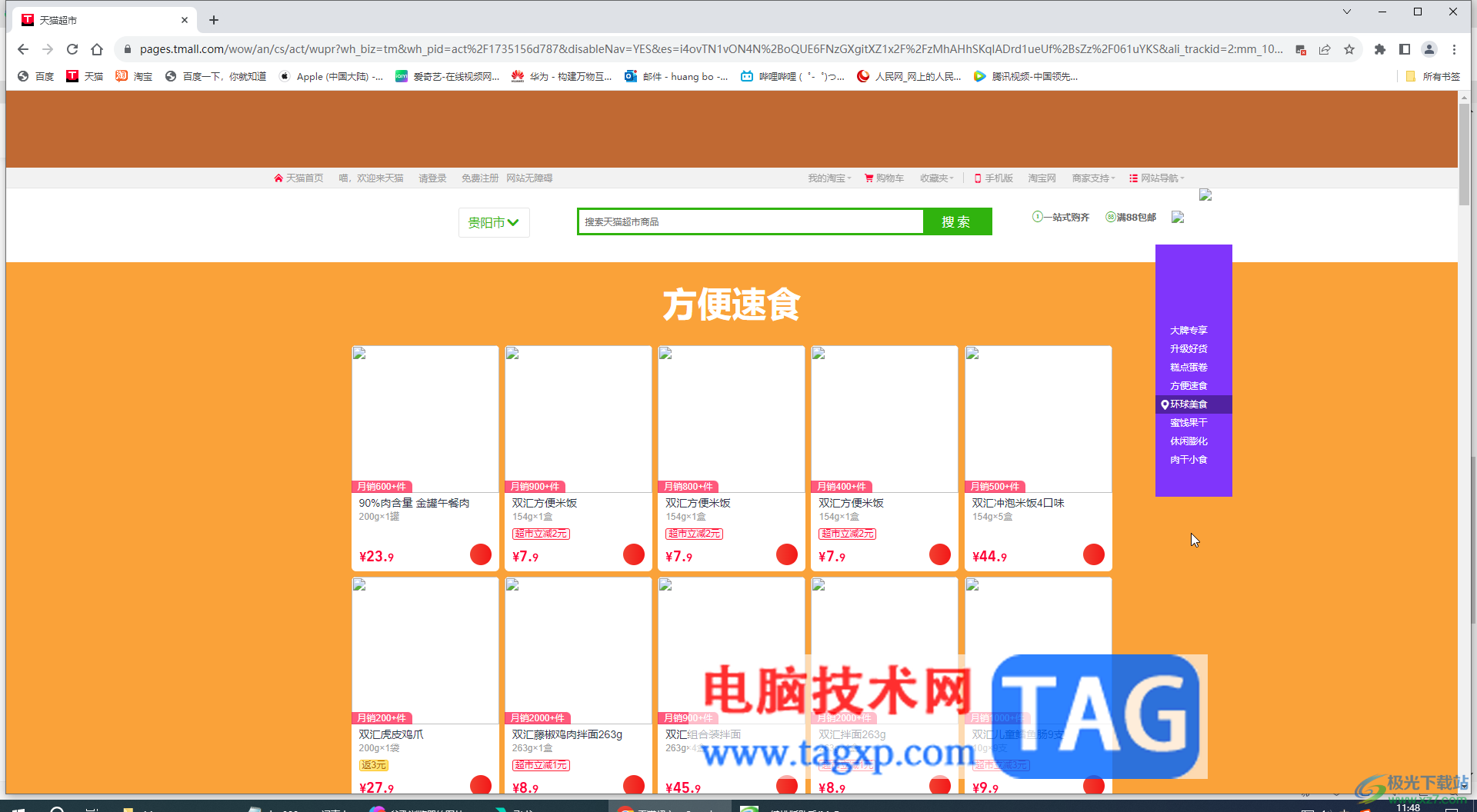Open the 所有书签 bookmarks folder
The width and height of the screenshot is (1477, 812).
click(1432, 76)
